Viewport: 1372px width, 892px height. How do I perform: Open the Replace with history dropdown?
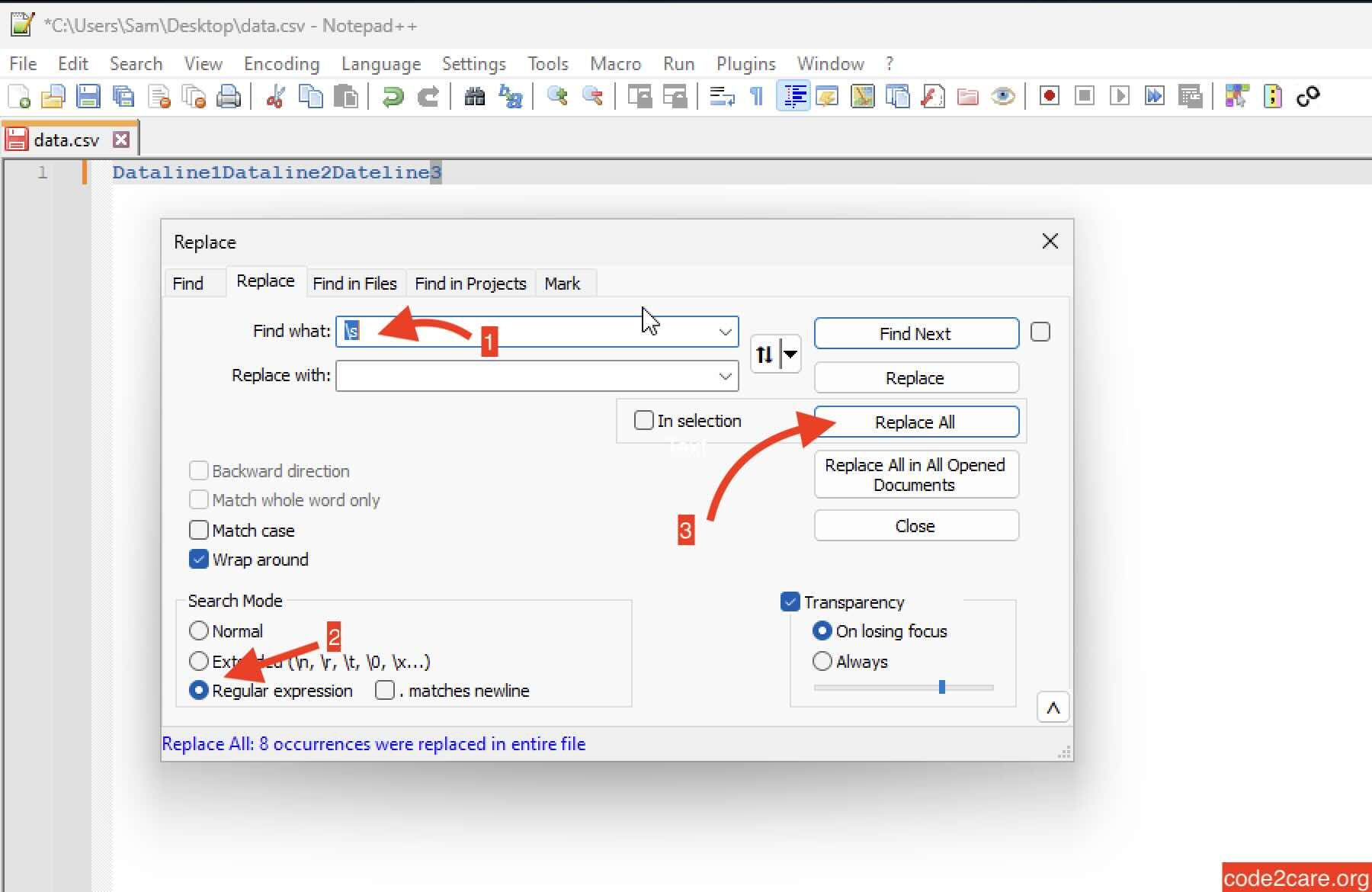(724, 375)
